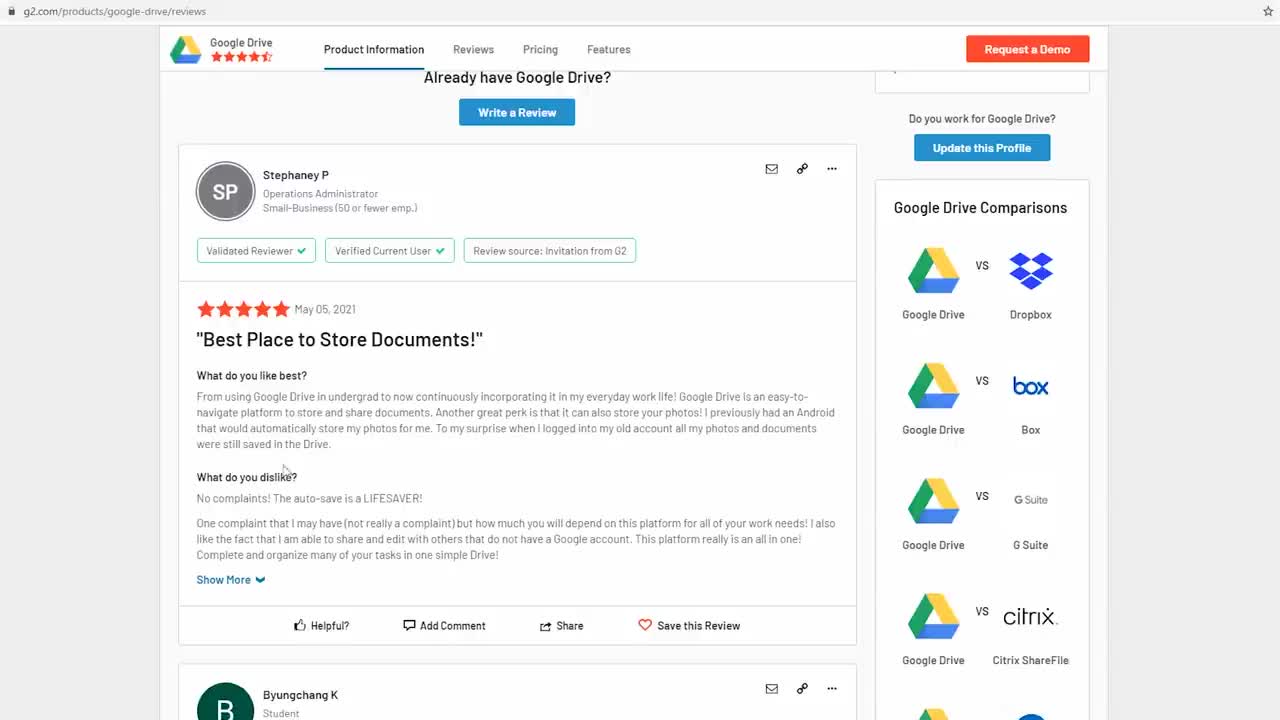The width and height of the screenshot is (1280, 720).
Task: Open reviewer name Stephaney P
Action: (296, 175)
